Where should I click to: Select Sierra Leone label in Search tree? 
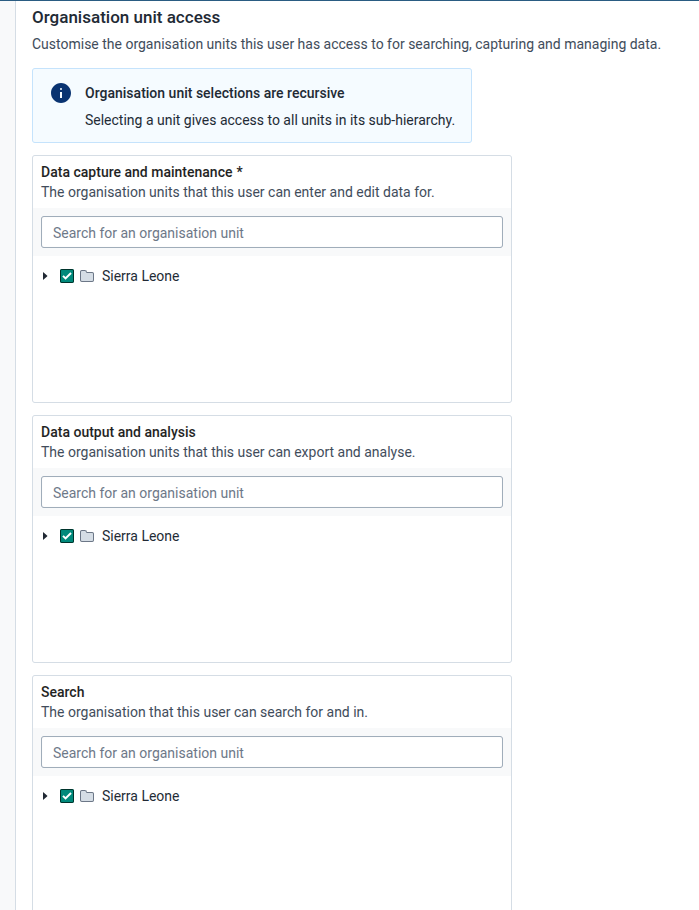tap(140, 796)
